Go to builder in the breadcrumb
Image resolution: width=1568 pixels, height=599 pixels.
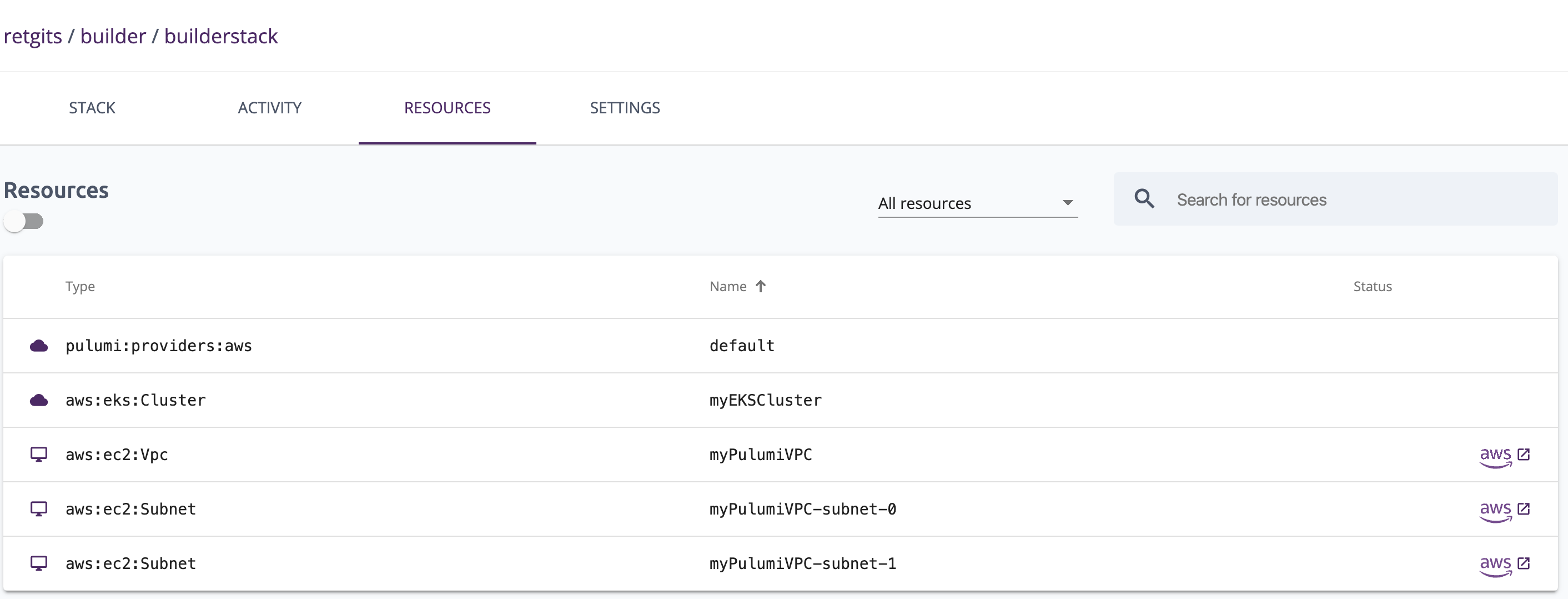113,37
